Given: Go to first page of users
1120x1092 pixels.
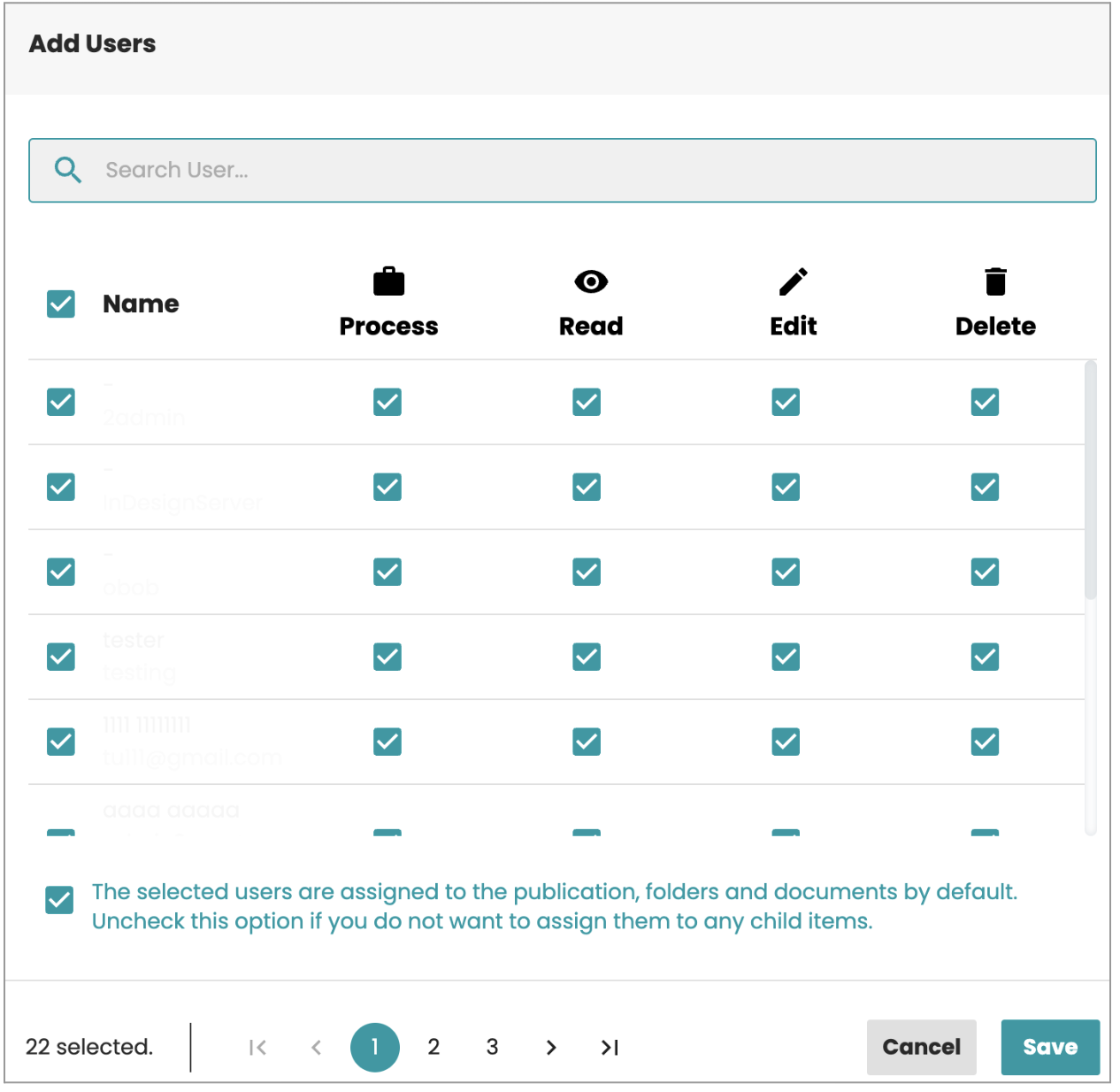Looking at the screenshot, I should (257, 1048).
